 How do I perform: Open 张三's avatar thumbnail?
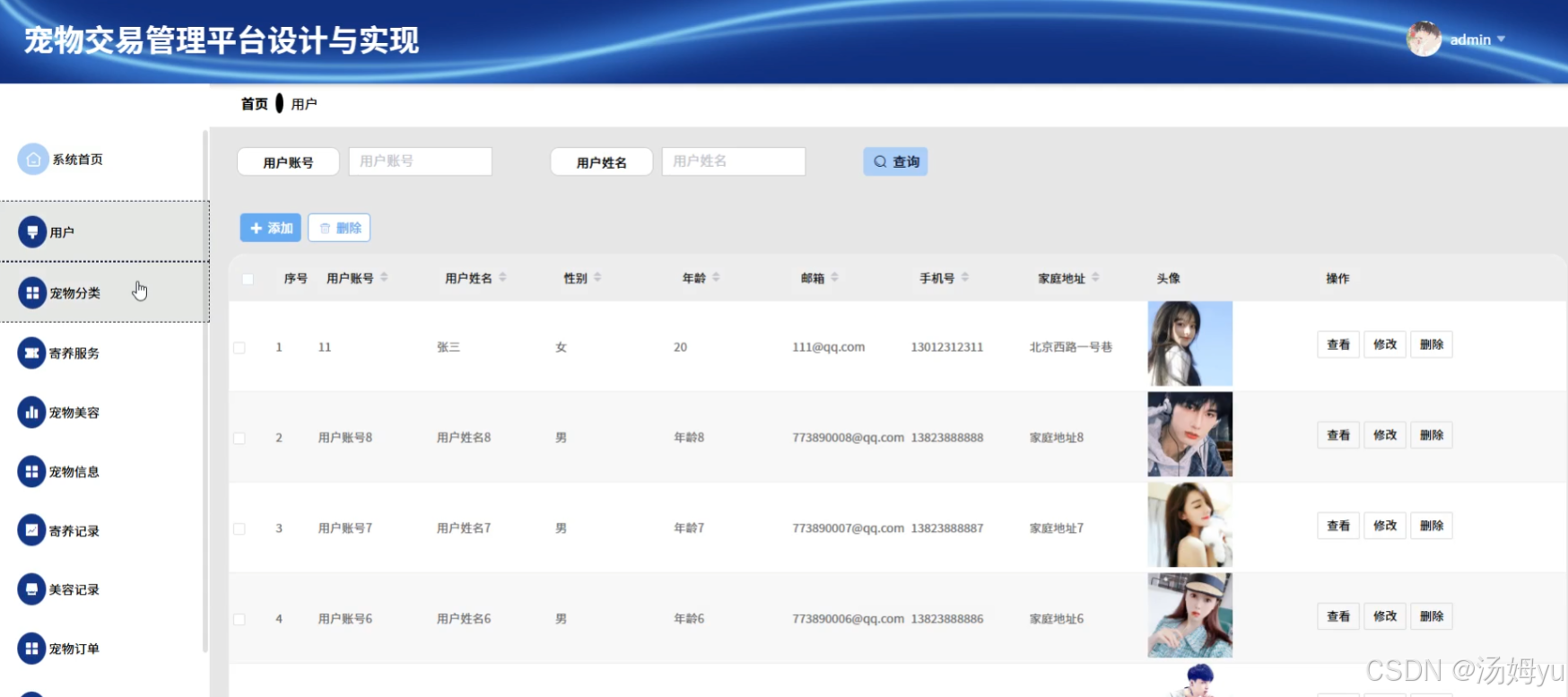pos(1189,344)
